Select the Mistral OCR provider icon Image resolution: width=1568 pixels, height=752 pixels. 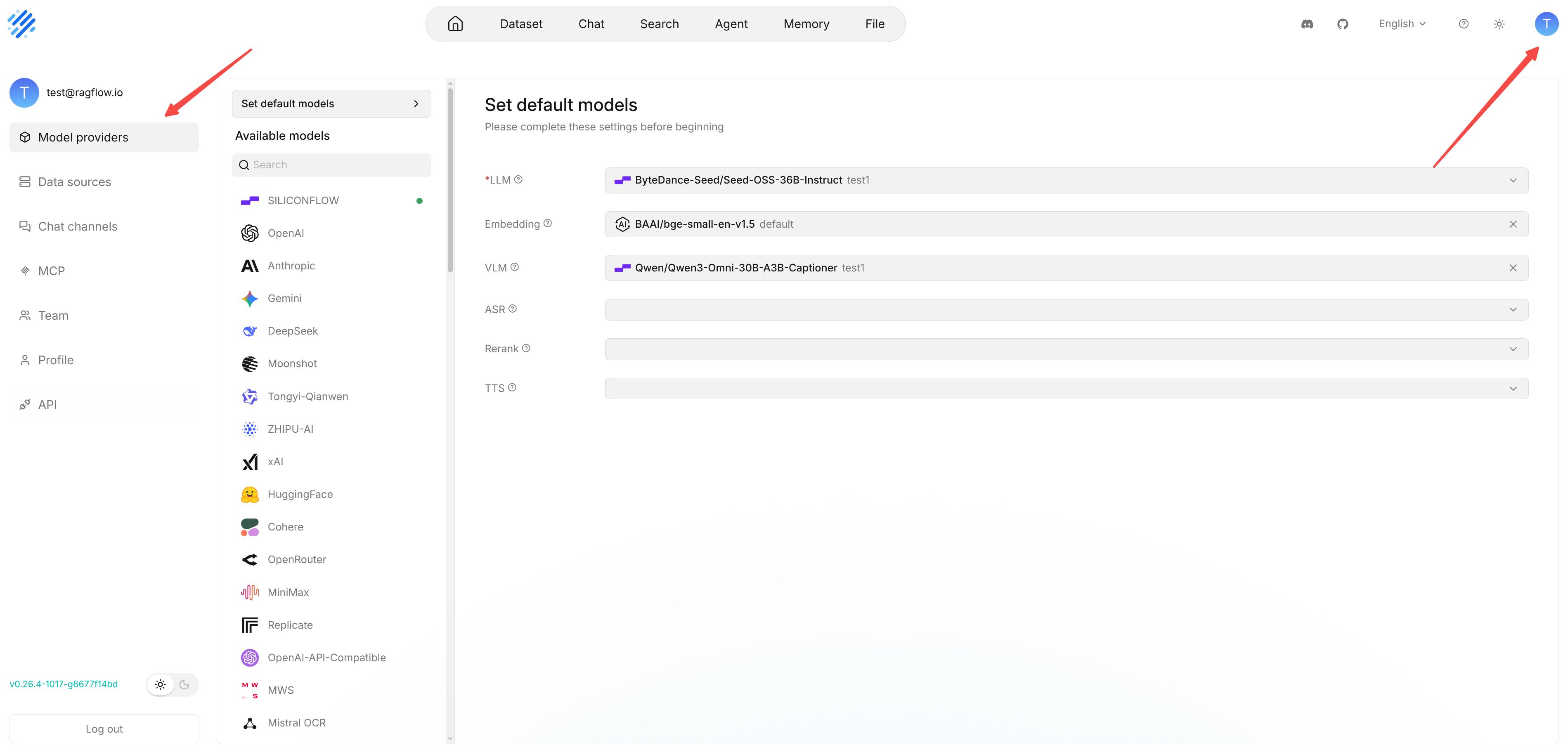pos(250,723)
